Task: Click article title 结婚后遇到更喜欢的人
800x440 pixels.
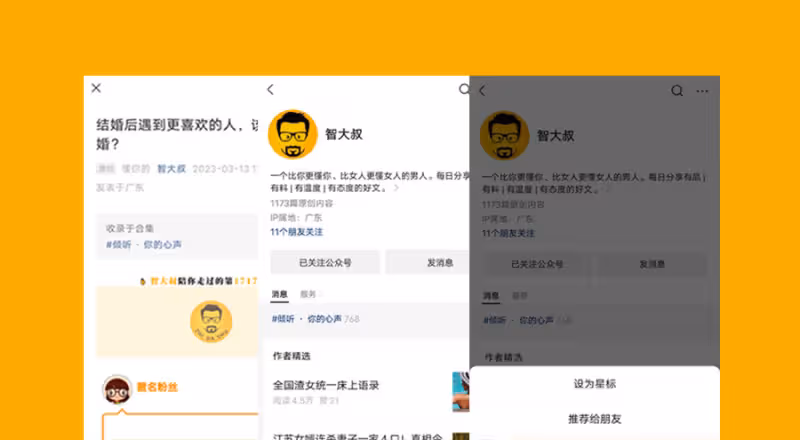Action: [x=177, y=134]
